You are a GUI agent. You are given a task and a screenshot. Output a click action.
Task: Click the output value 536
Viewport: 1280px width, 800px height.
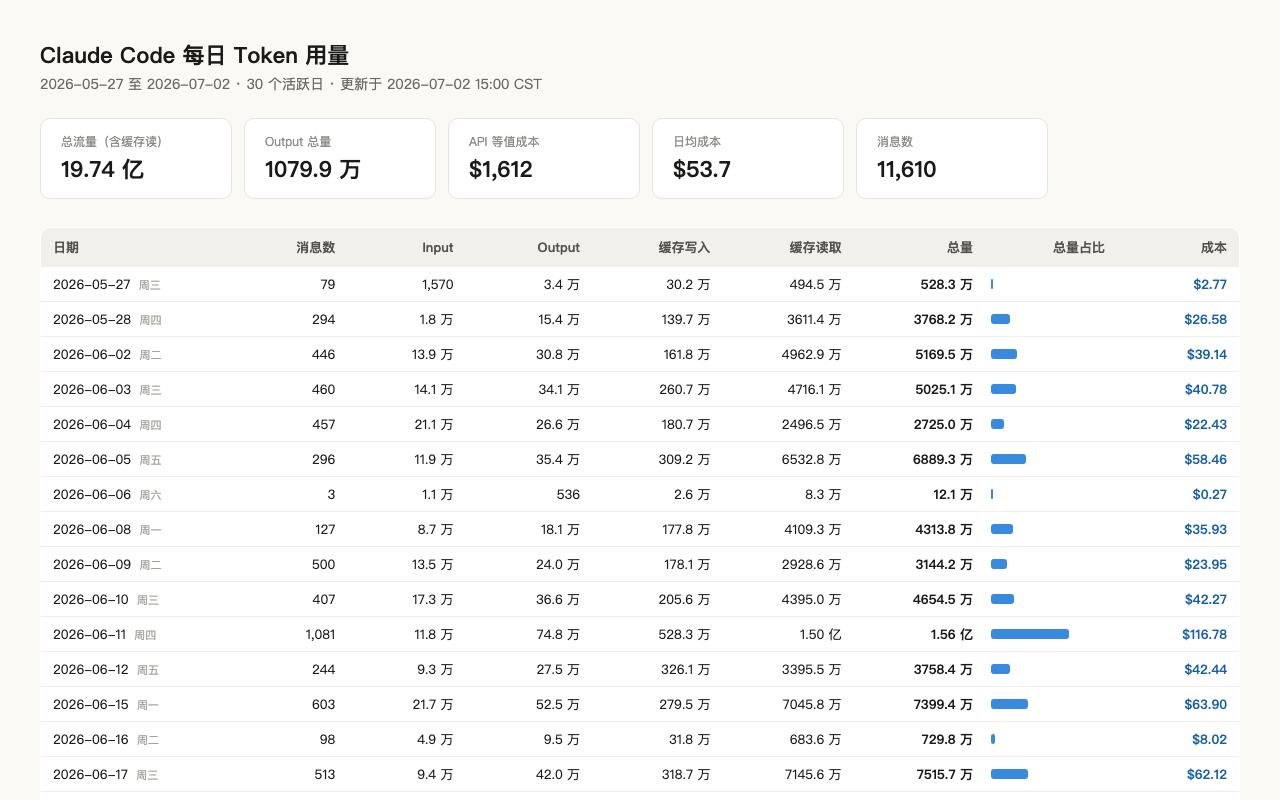569,494
